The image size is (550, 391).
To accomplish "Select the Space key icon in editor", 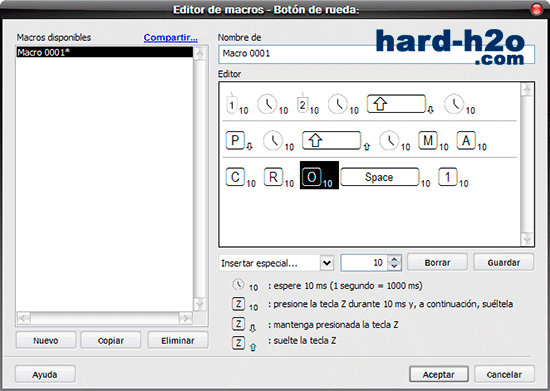I will [380, 177].
